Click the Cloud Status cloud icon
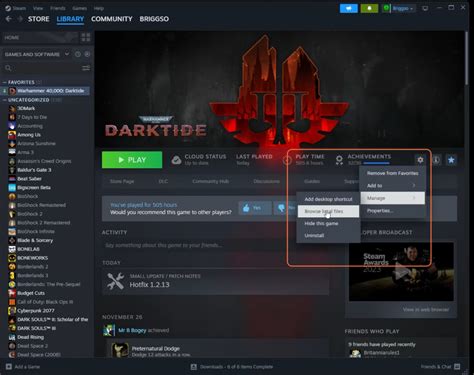The height and width of the screenshot is (375, 474). 176,160
